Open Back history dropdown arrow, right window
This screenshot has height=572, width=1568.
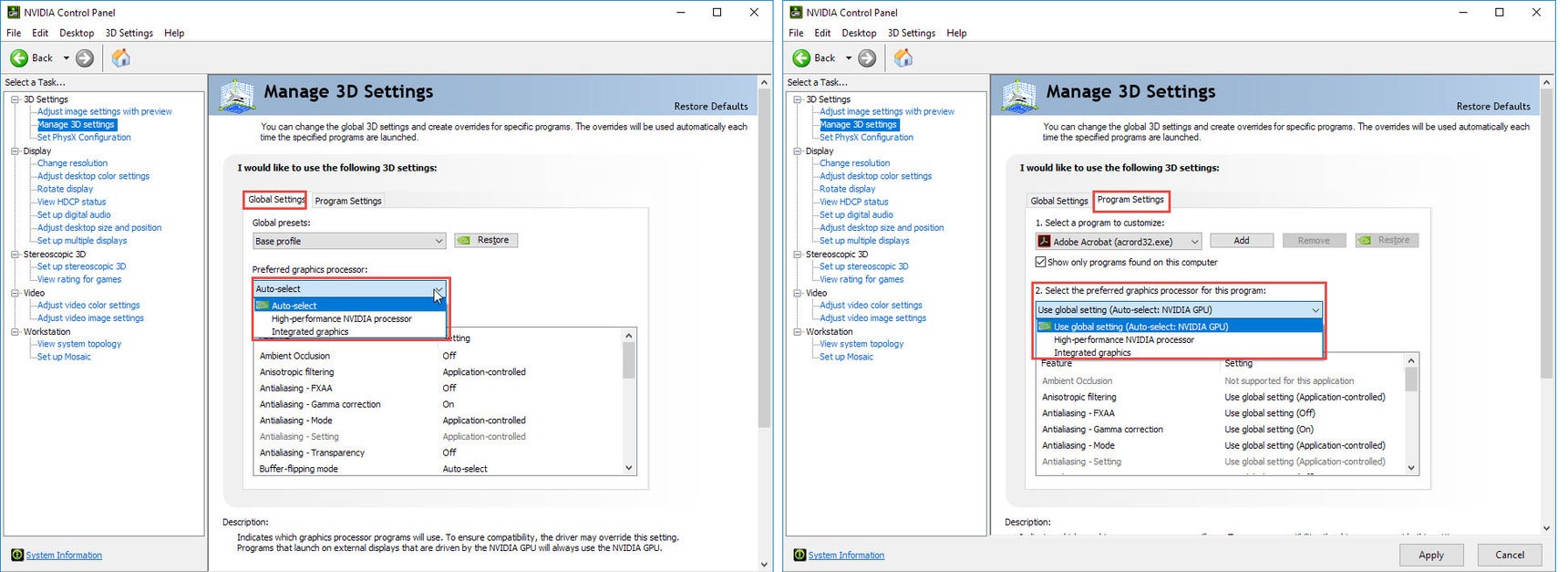(849, 58)
